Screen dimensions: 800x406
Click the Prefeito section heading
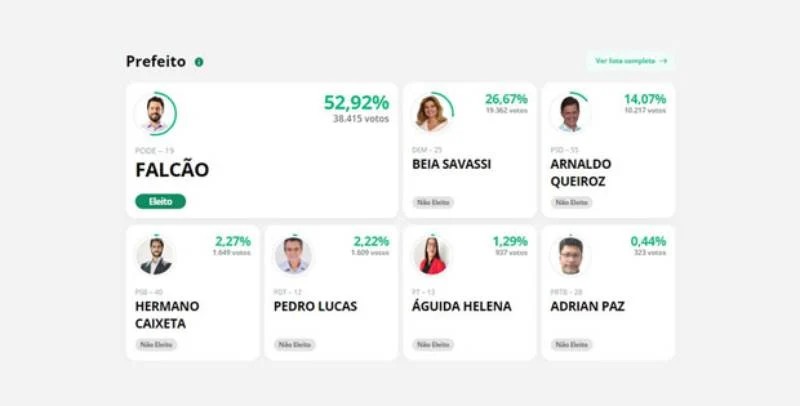(156, 62)
